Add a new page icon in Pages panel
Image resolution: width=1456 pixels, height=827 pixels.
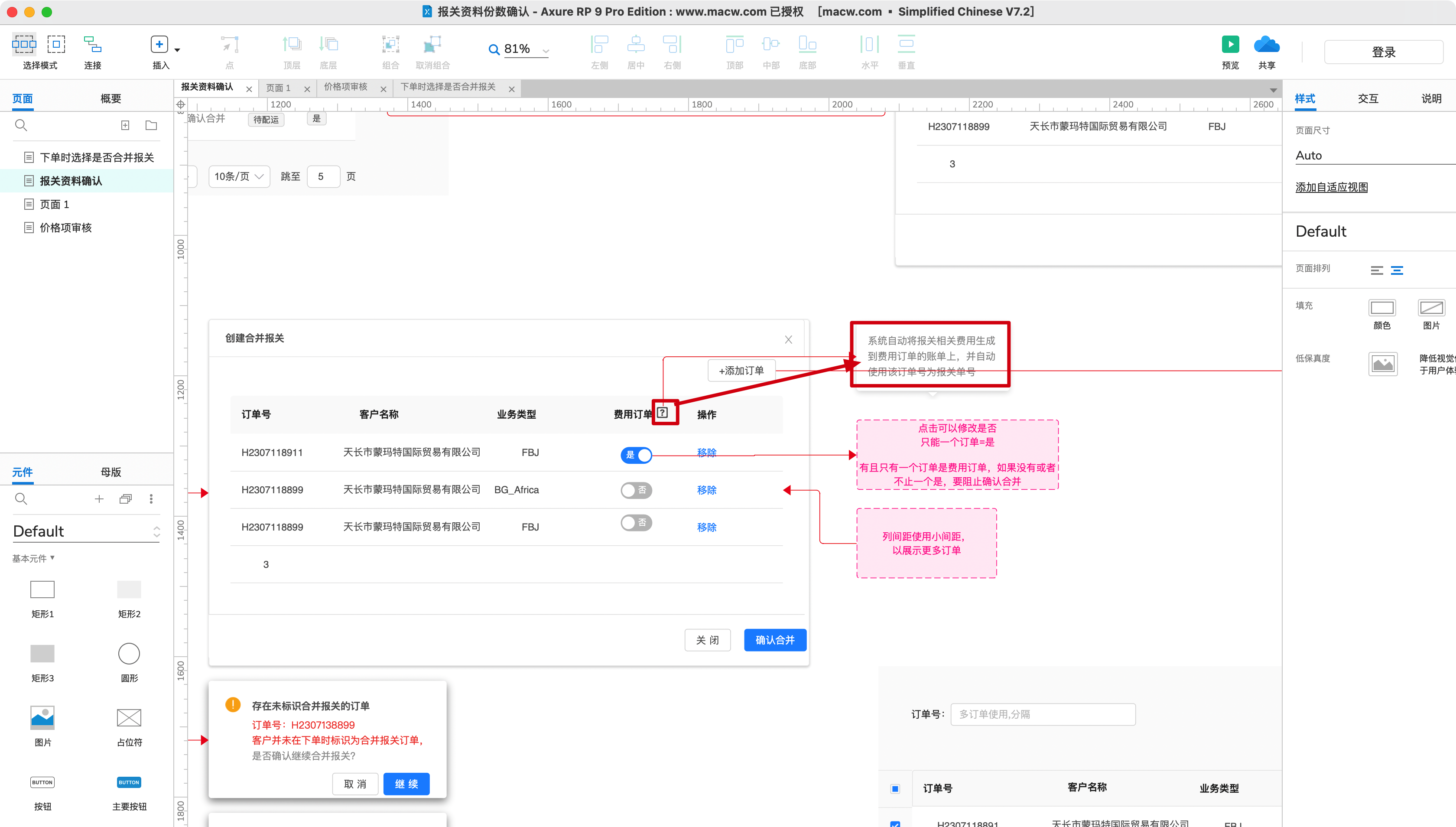click(x=125, y=125)
